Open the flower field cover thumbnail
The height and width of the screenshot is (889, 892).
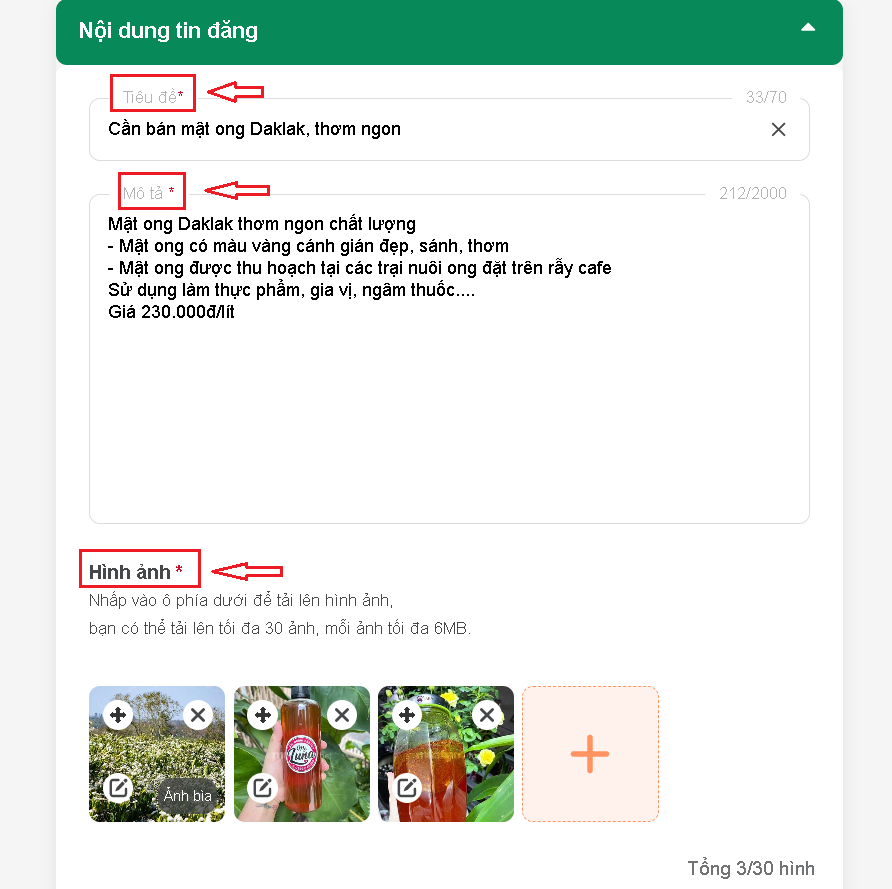coord(157,754)
